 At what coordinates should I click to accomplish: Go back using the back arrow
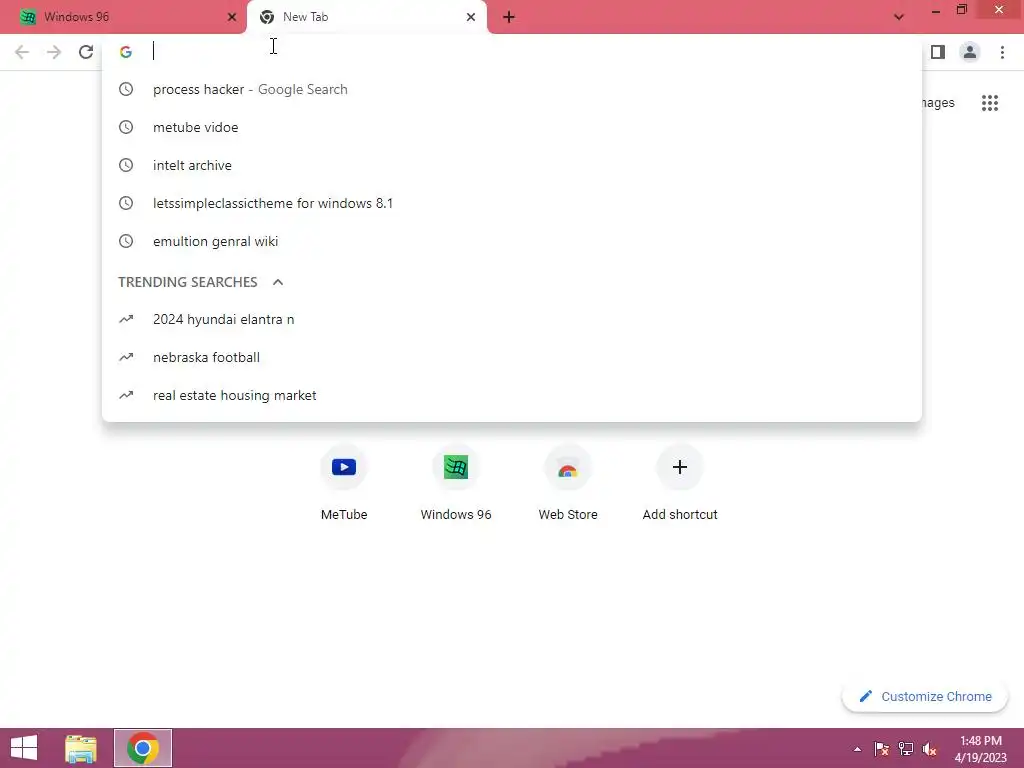tap(22, 52)
